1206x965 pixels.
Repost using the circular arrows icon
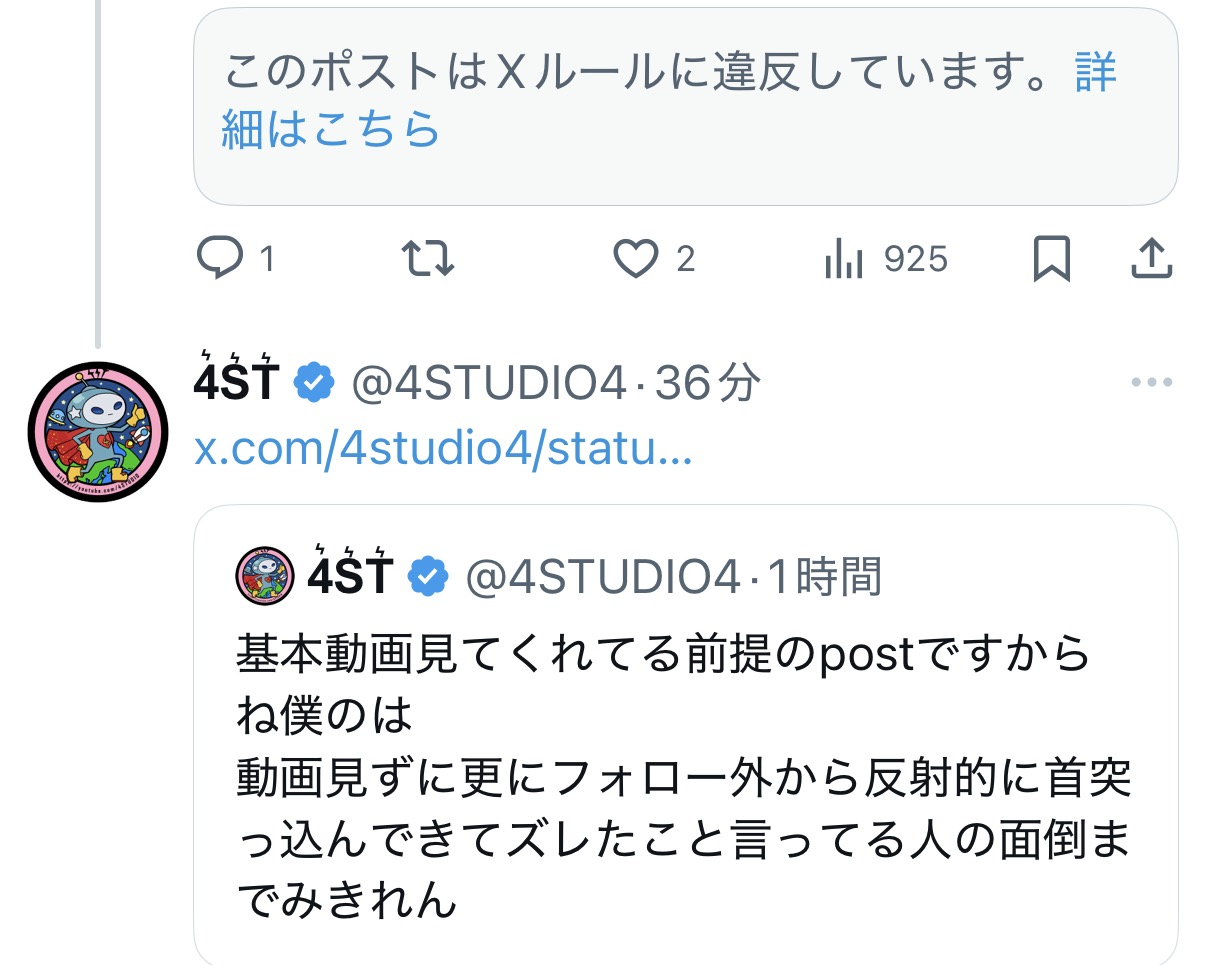point(428,260)
